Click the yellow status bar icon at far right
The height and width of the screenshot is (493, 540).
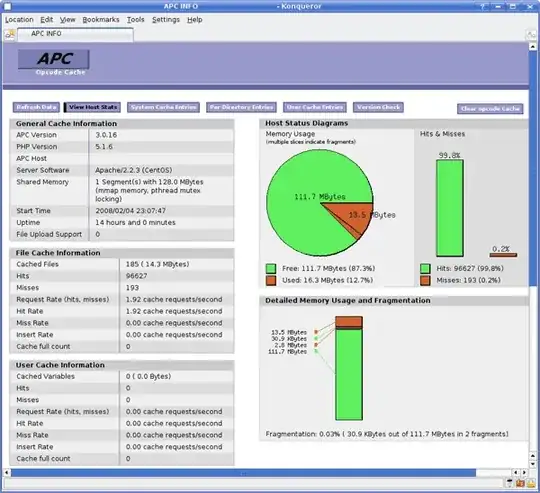tap(531, 483)
